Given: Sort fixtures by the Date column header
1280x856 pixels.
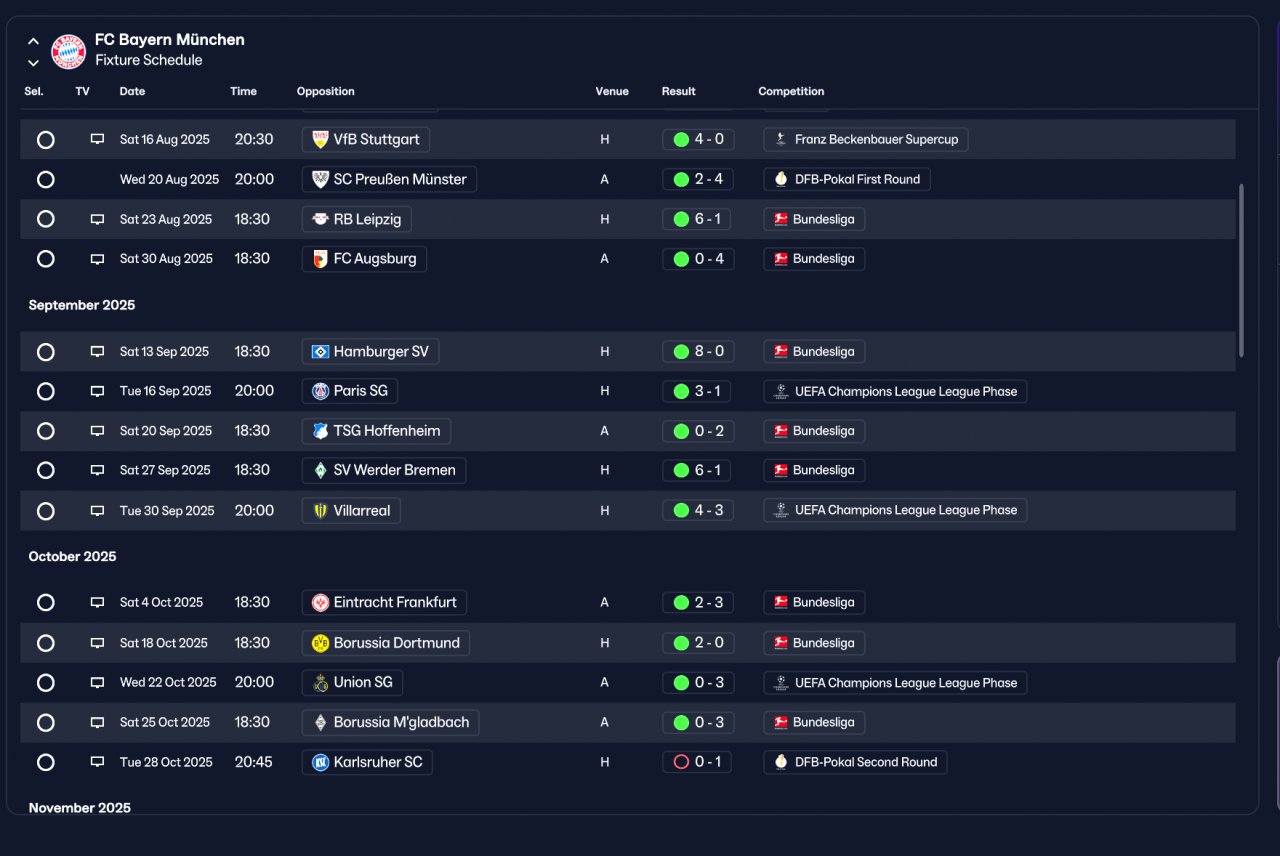Looking at the screenshot, I should pyautogui.click(x=132, y=91).
